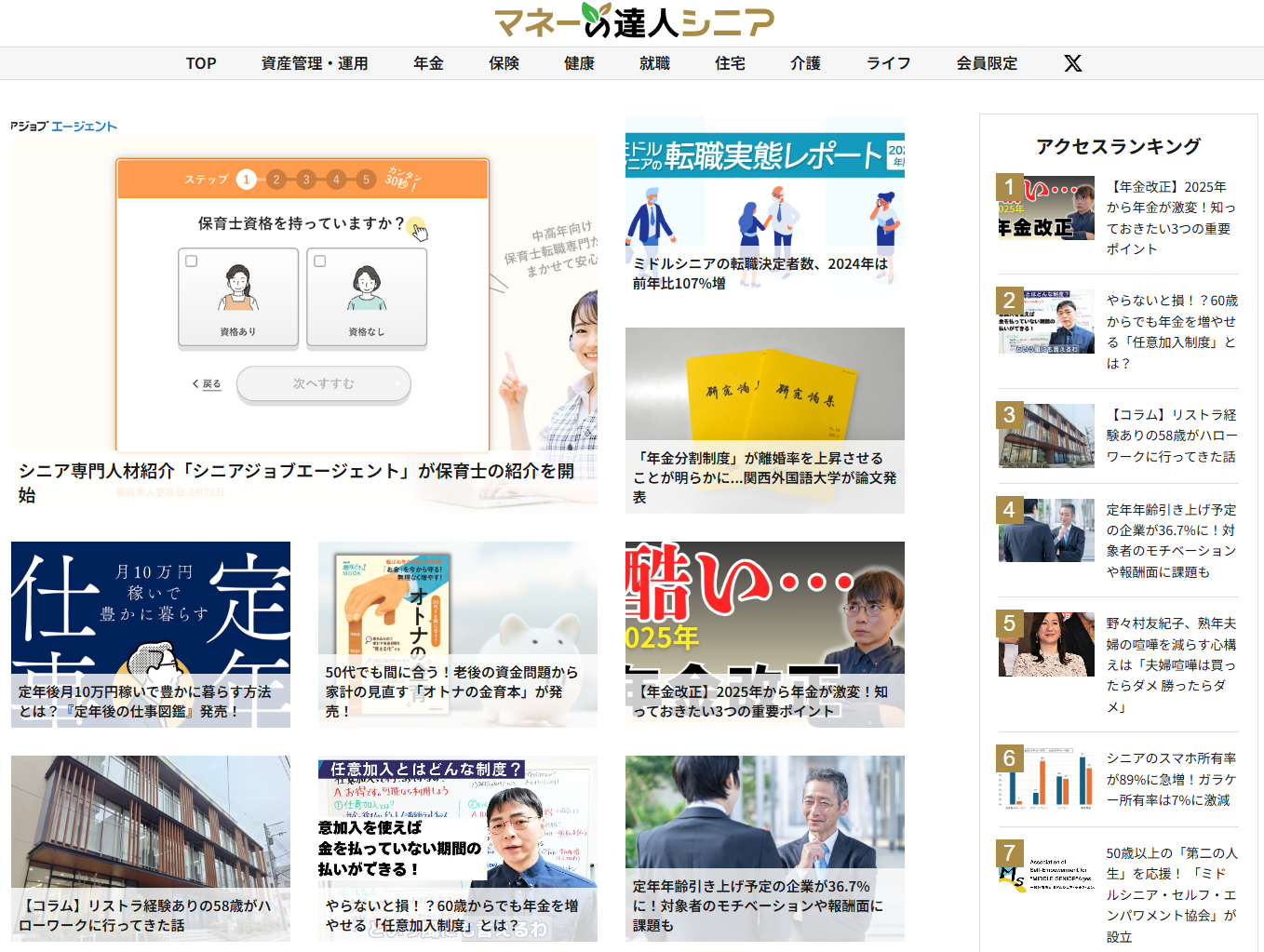Screen dimensions: 1264x952
Task: Open ranking 4 定年年齢引き上げ link
Action: pos(1171,541)
